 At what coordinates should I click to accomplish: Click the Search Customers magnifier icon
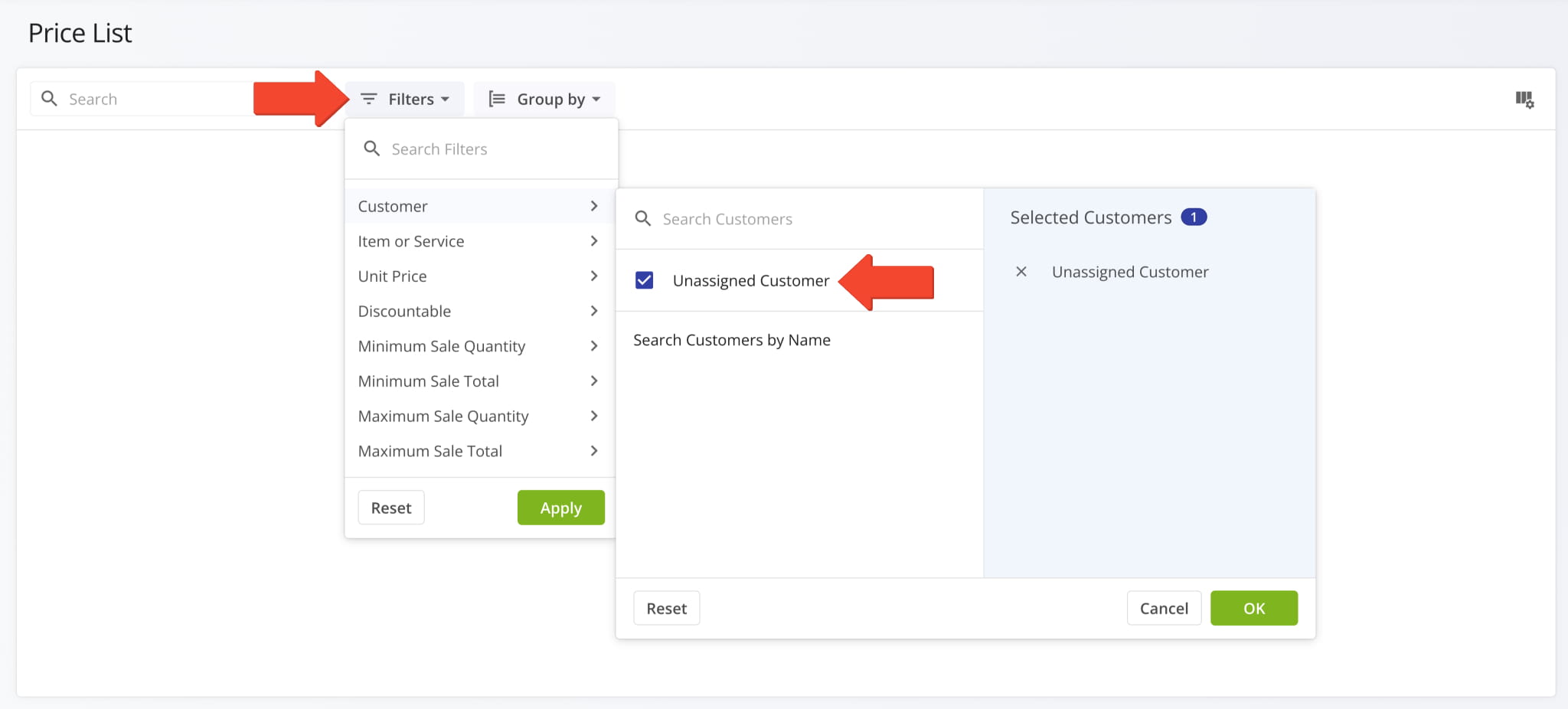[x=643, y=218]
